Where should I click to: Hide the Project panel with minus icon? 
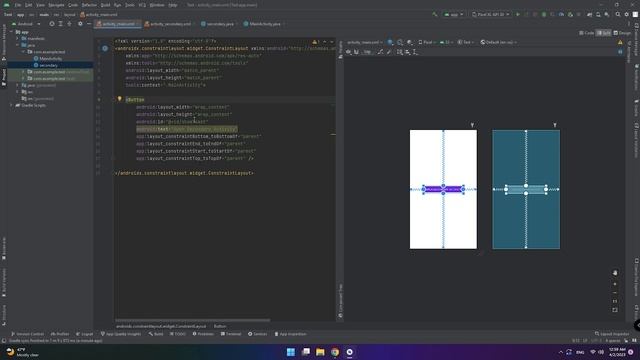pos(89,24)
